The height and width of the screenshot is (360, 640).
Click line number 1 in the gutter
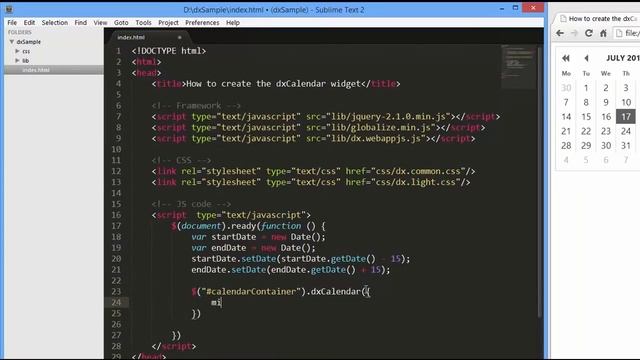click(118, 51)
